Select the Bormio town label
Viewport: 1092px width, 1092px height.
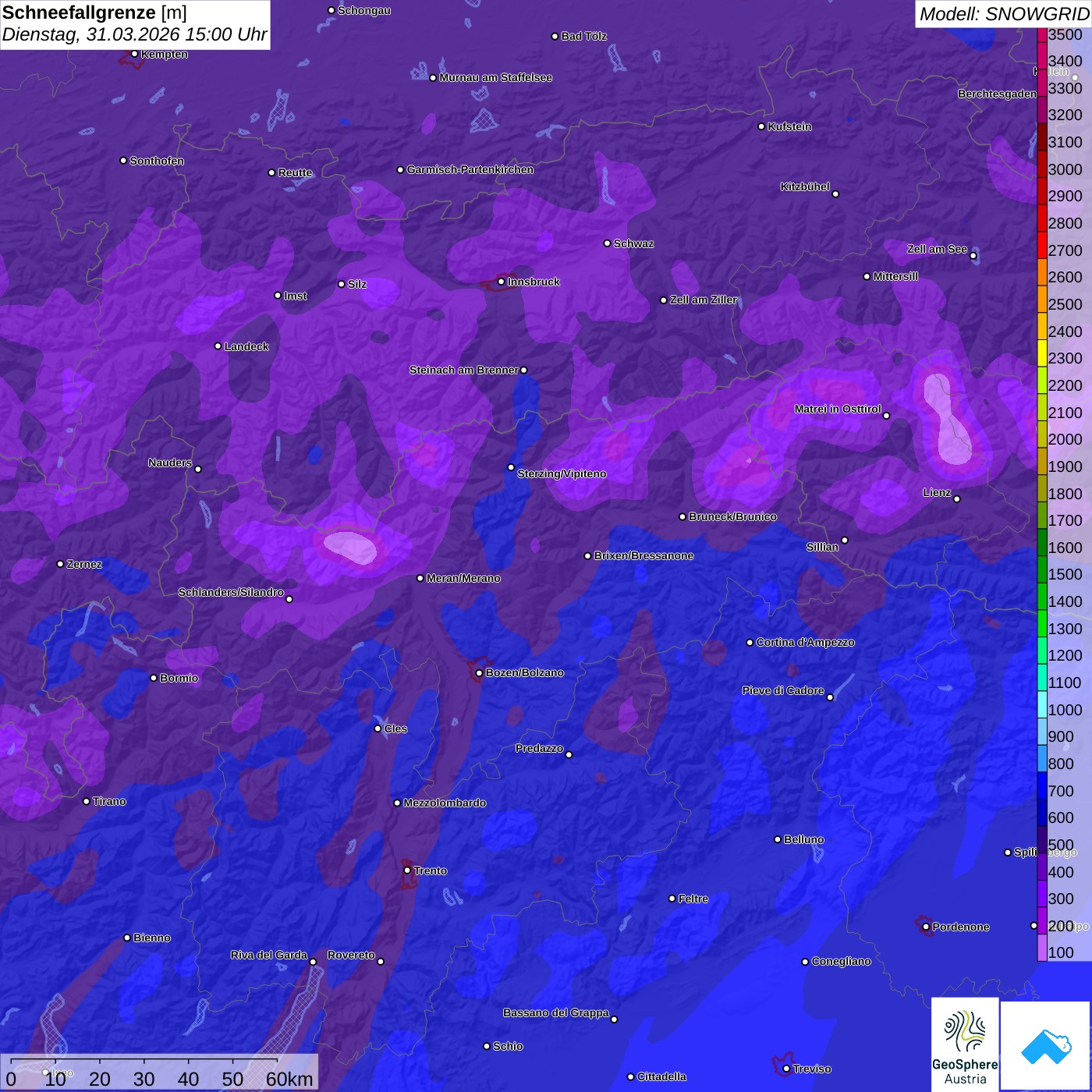pos(179,679)
